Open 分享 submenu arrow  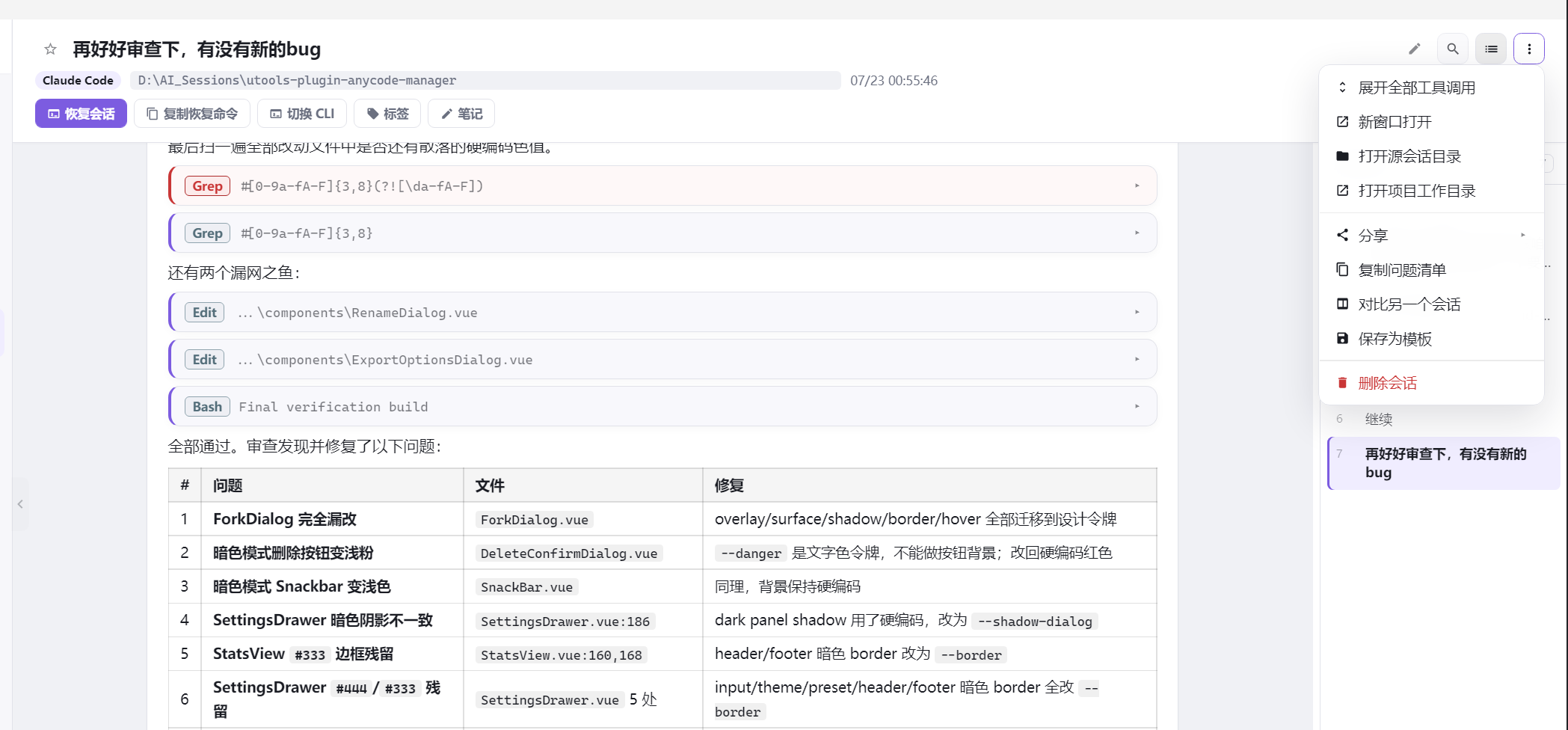tap(1522, 235)
